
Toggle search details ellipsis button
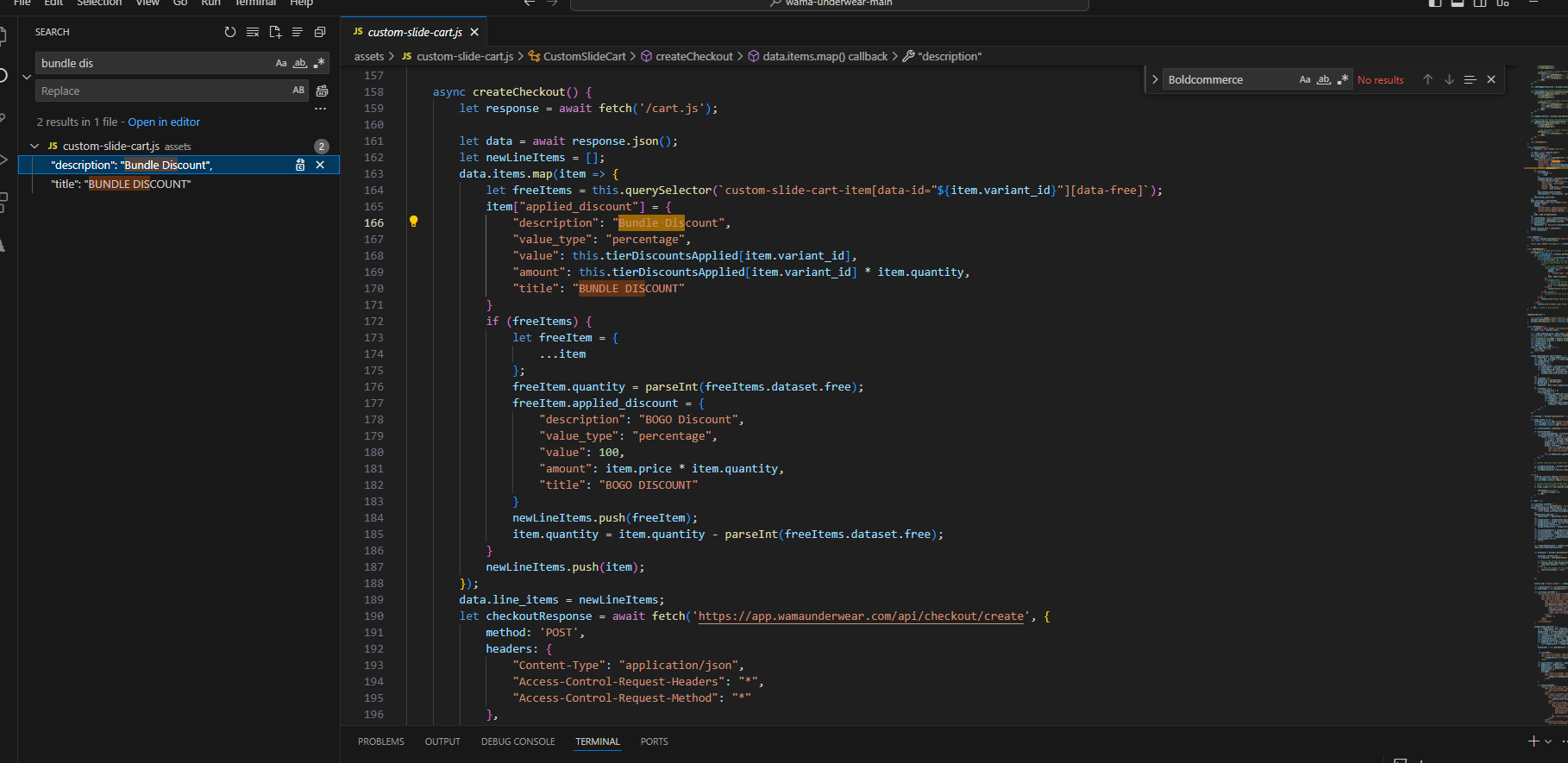321,109
